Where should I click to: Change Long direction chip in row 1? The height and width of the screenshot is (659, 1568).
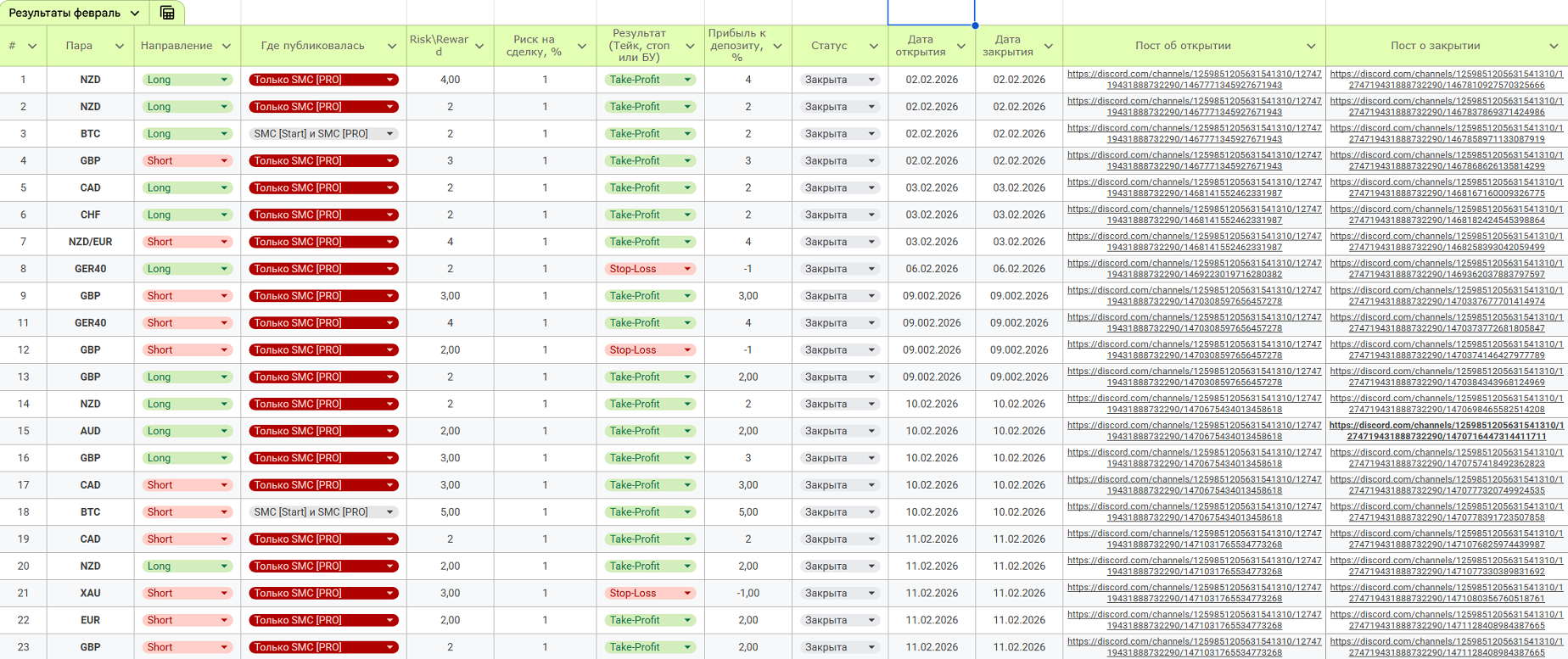coord(187,80)
